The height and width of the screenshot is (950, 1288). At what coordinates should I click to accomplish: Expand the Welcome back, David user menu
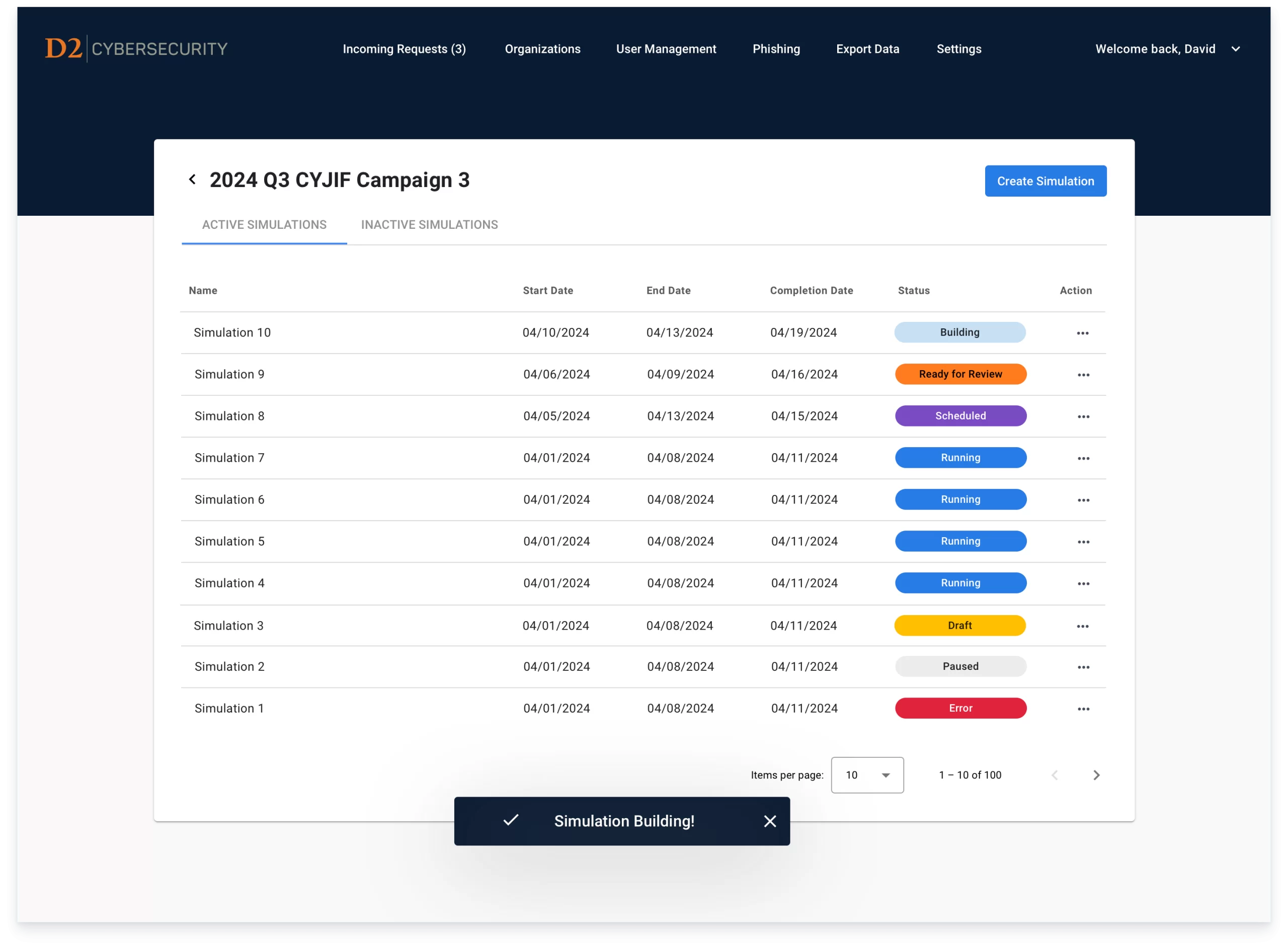[1167, 49]
